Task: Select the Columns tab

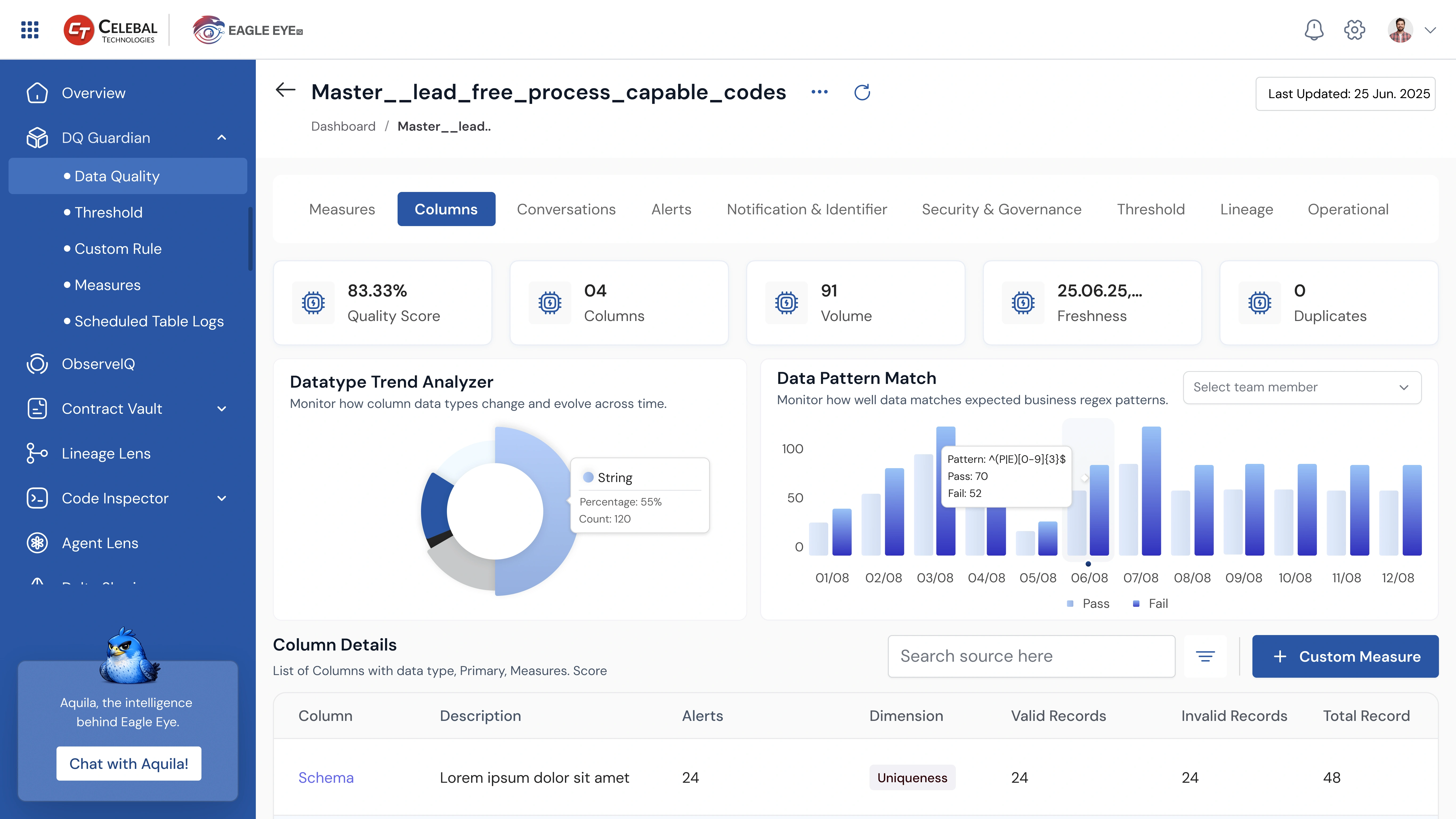Action: tap(446, 209)
